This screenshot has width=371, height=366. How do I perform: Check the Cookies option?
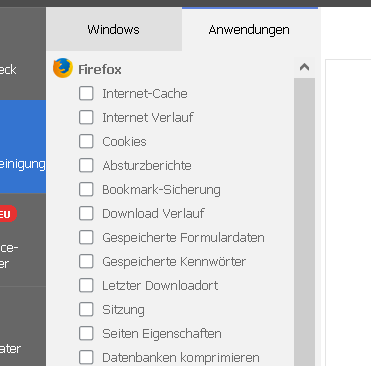[86, 141]
